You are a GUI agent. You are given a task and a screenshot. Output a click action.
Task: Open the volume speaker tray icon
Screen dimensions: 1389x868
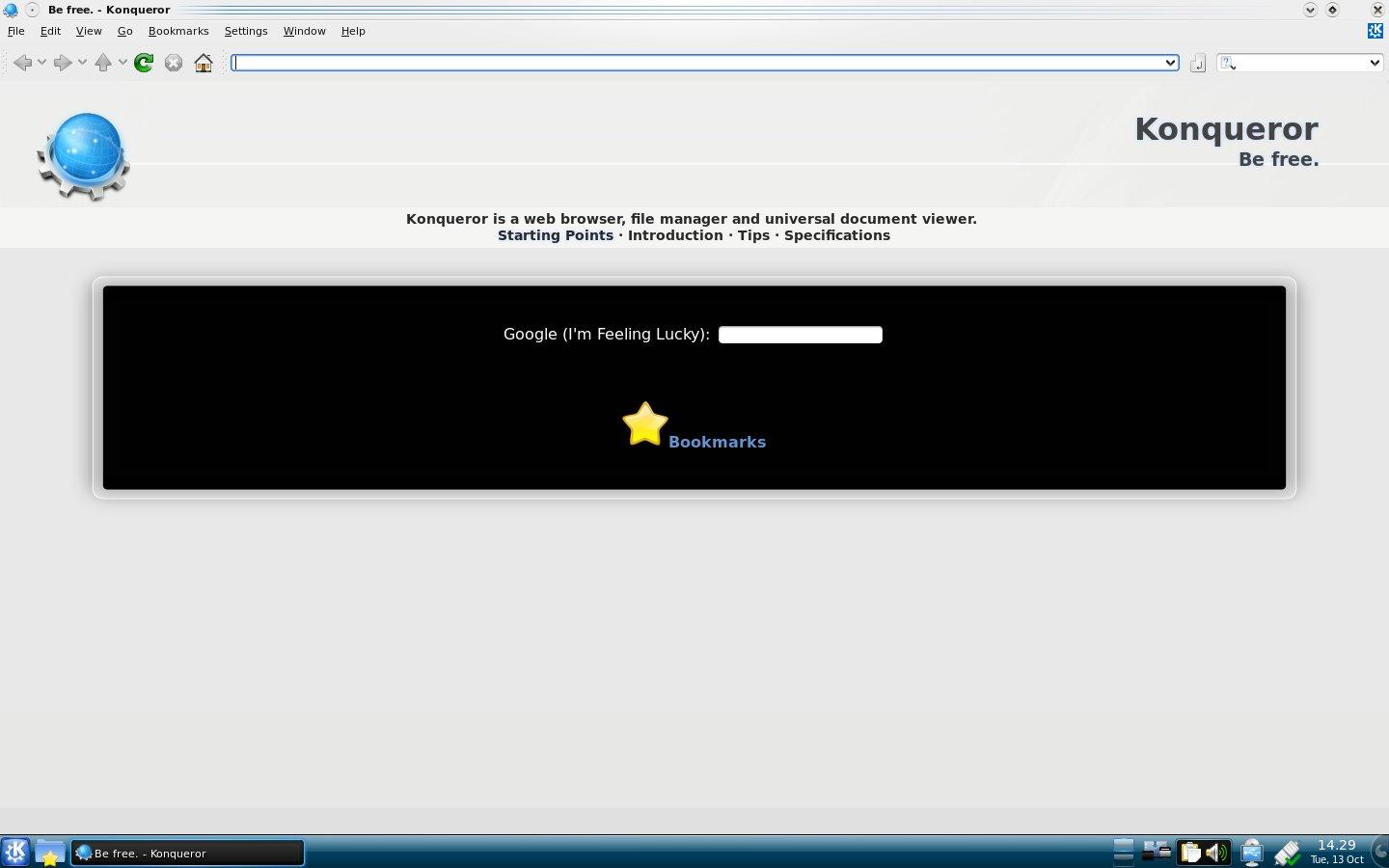(x=1216, y=853)
